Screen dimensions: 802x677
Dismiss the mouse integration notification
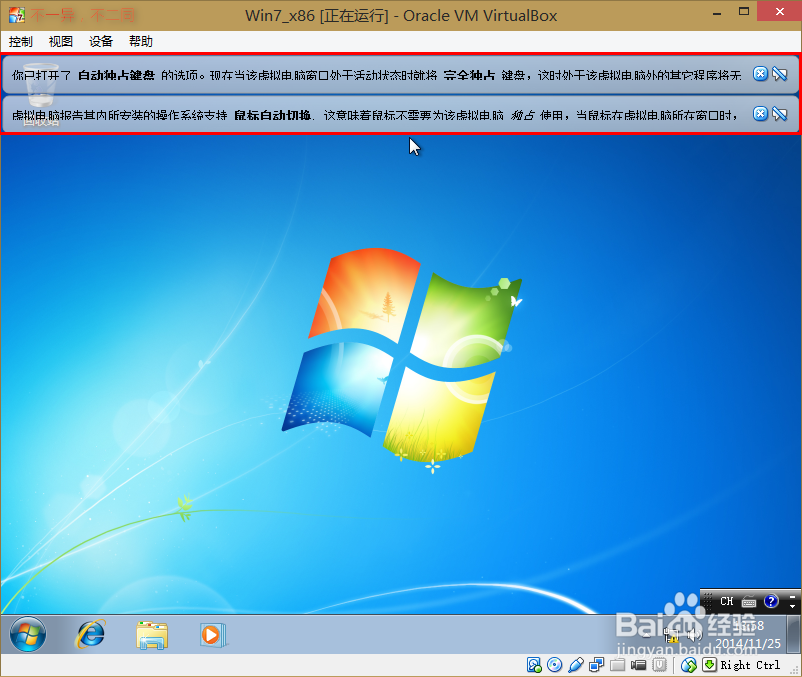761,114
